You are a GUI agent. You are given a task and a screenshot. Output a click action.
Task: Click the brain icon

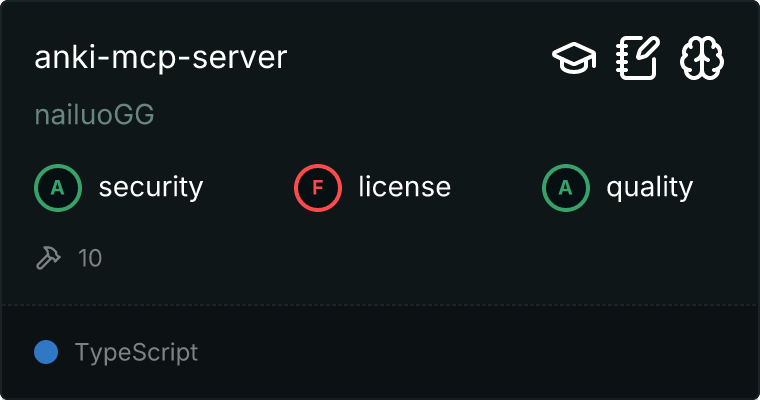pos(702,58)
